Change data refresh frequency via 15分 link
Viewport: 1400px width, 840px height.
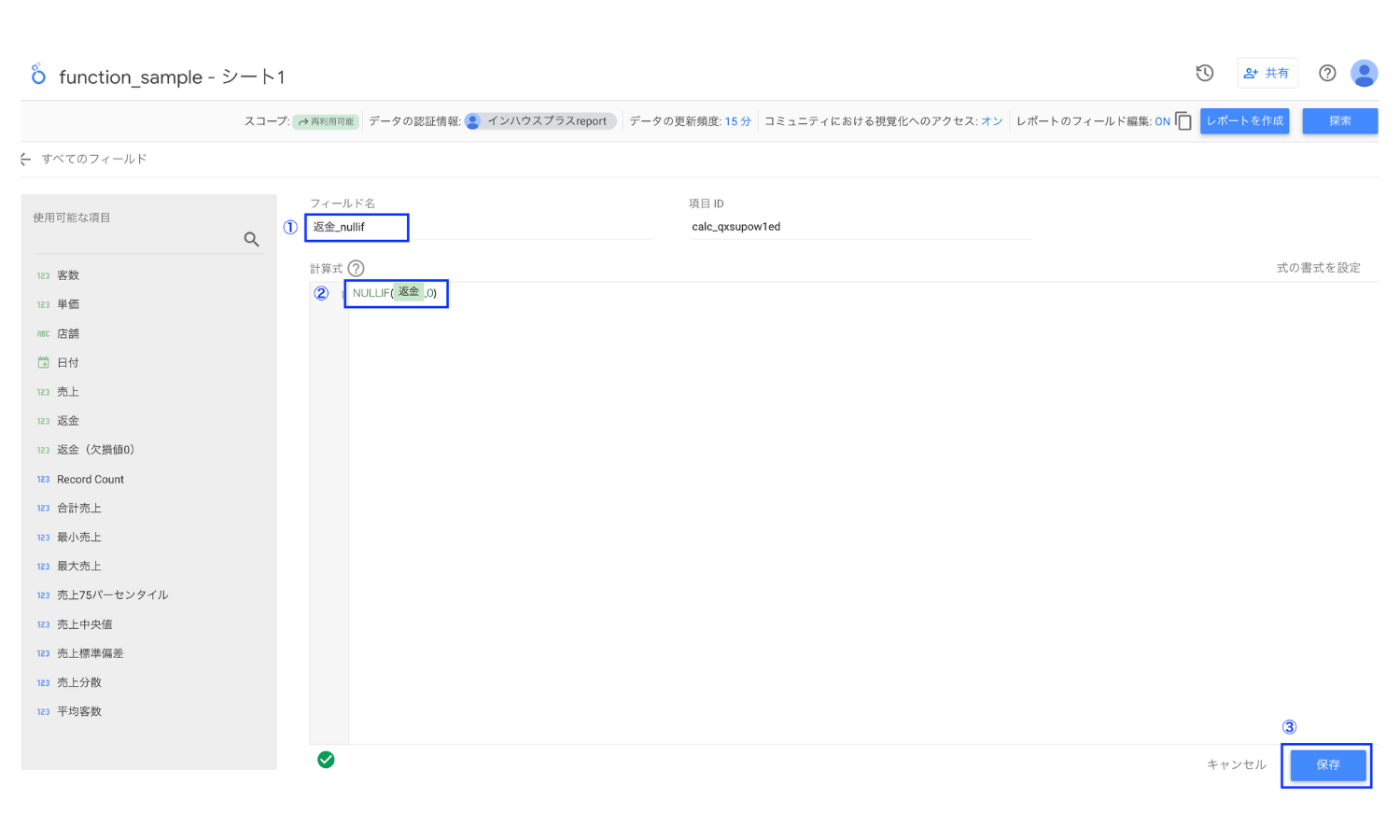tap(737, 120)
